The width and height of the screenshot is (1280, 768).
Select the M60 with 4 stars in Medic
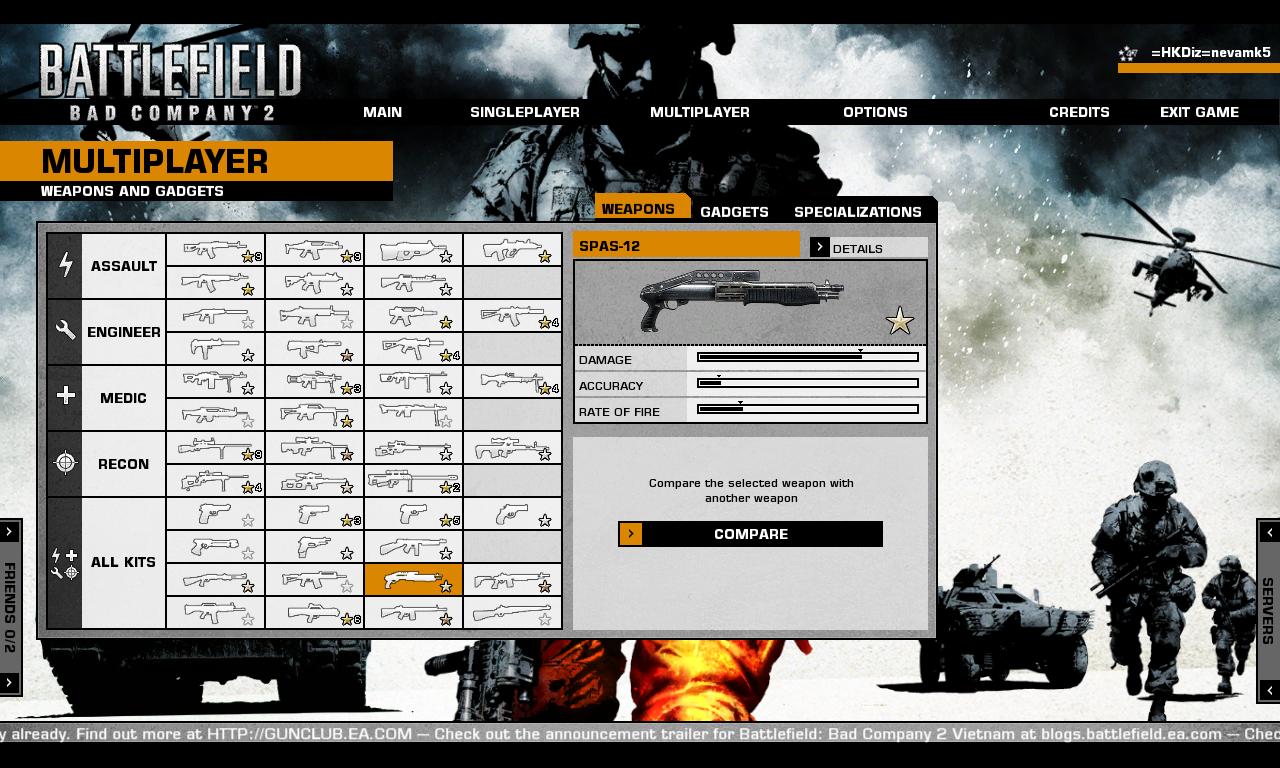coord(512,382)
